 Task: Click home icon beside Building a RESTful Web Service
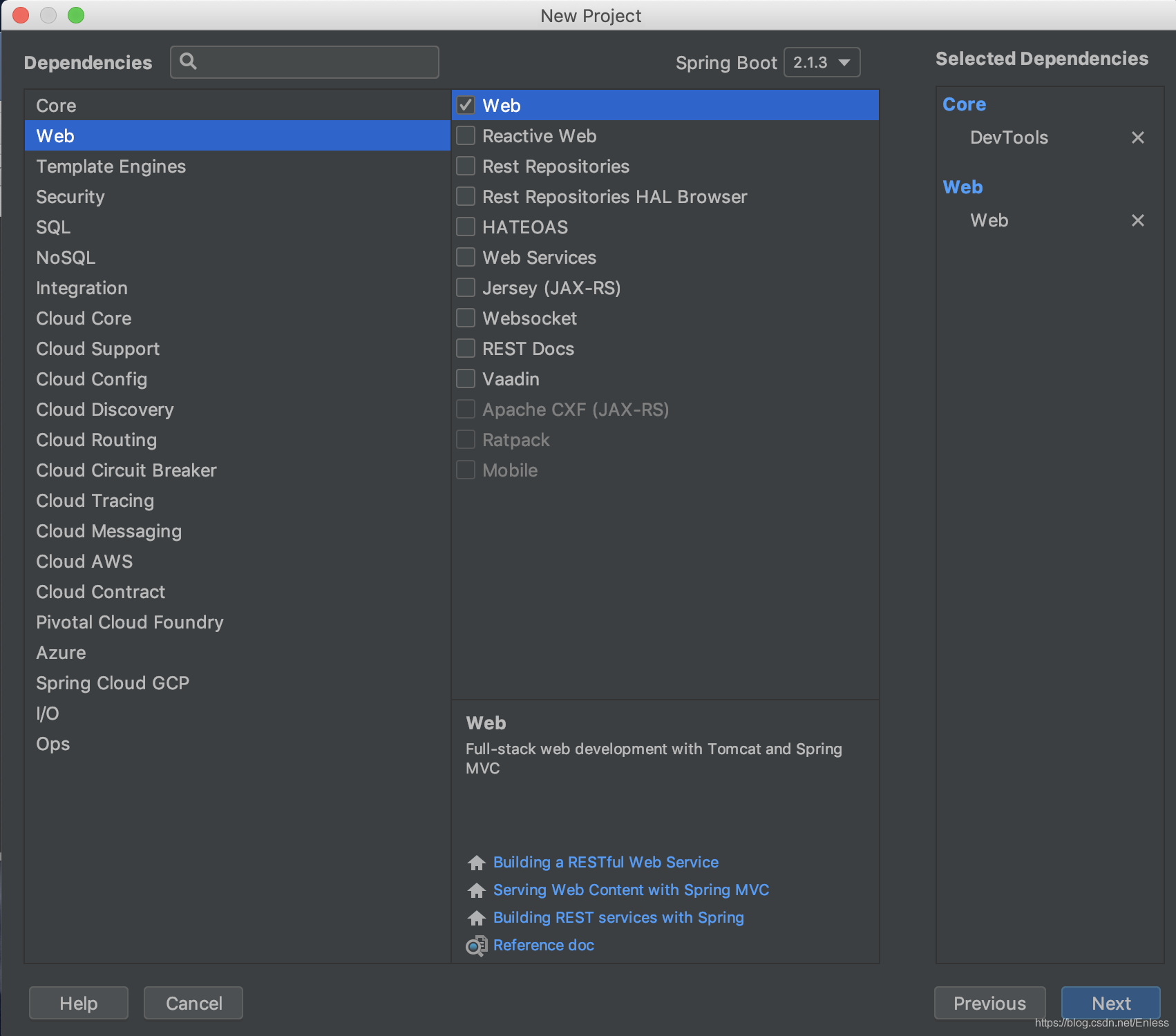[477, 863]
